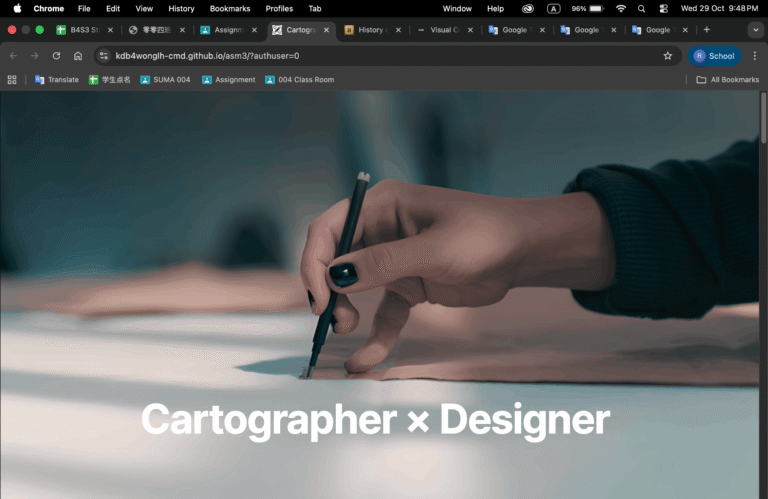Open the Bookmarks menu in menu bar
The width and height of the screenshot is (768, 499).
(x=230, y=8)
